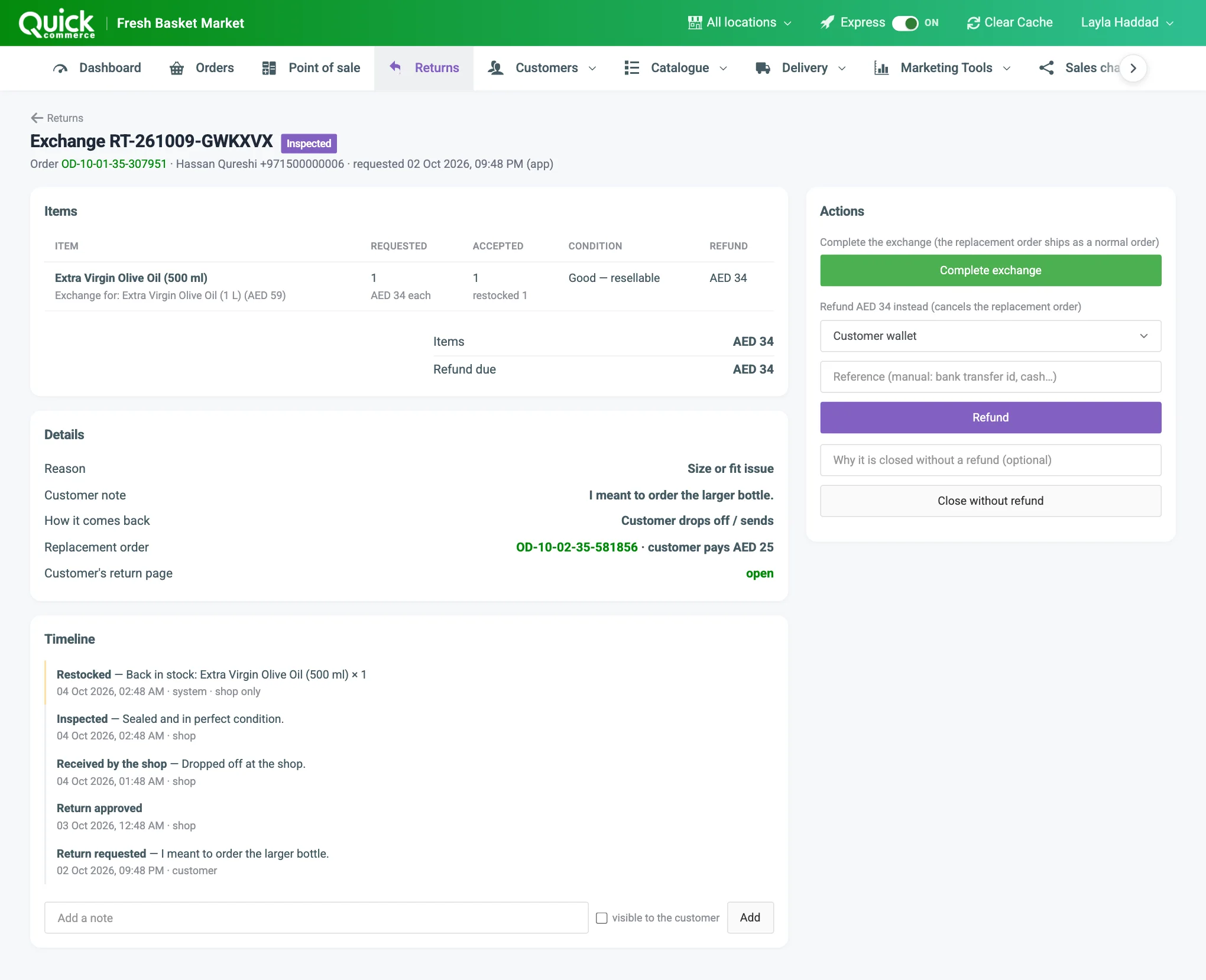This screenshot has height=980, width=1206.
Task: Expand the Layla Haddad user menu
Action: point(1127,22)
